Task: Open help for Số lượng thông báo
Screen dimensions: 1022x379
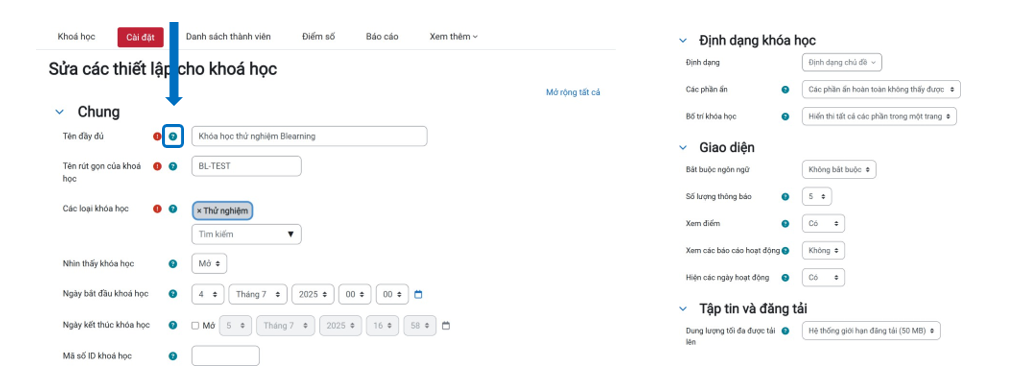Action: (x=785, y=196)
